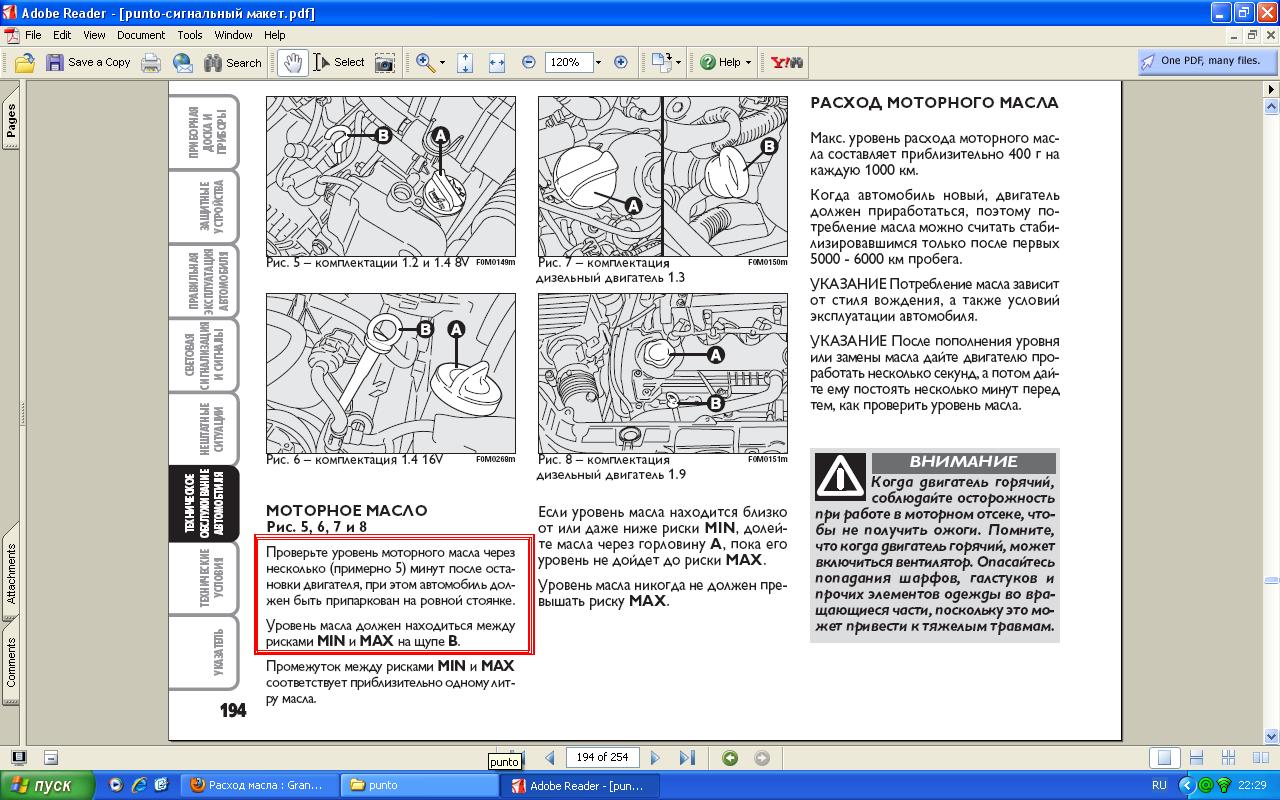The height and width of the screenshot is (800, 1280).
Task: Expand the Zoom In tool dropdown arrow
Action: 442,62
